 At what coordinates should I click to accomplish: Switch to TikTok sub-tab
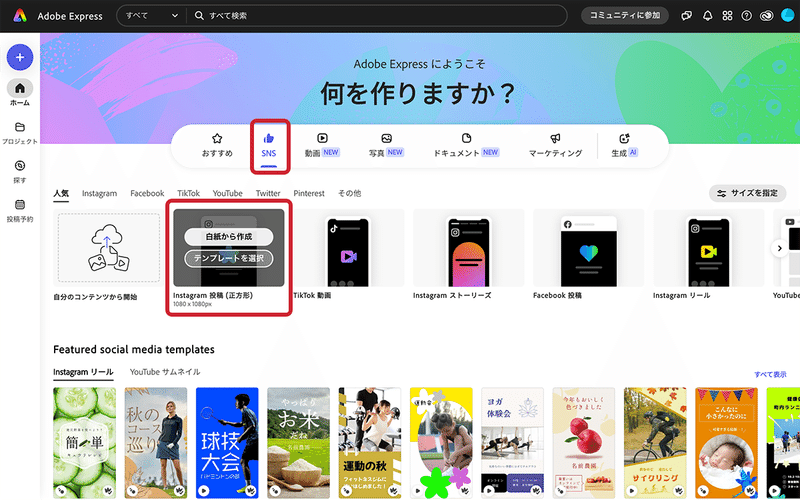pyautogui.click(x=188, y=193)
